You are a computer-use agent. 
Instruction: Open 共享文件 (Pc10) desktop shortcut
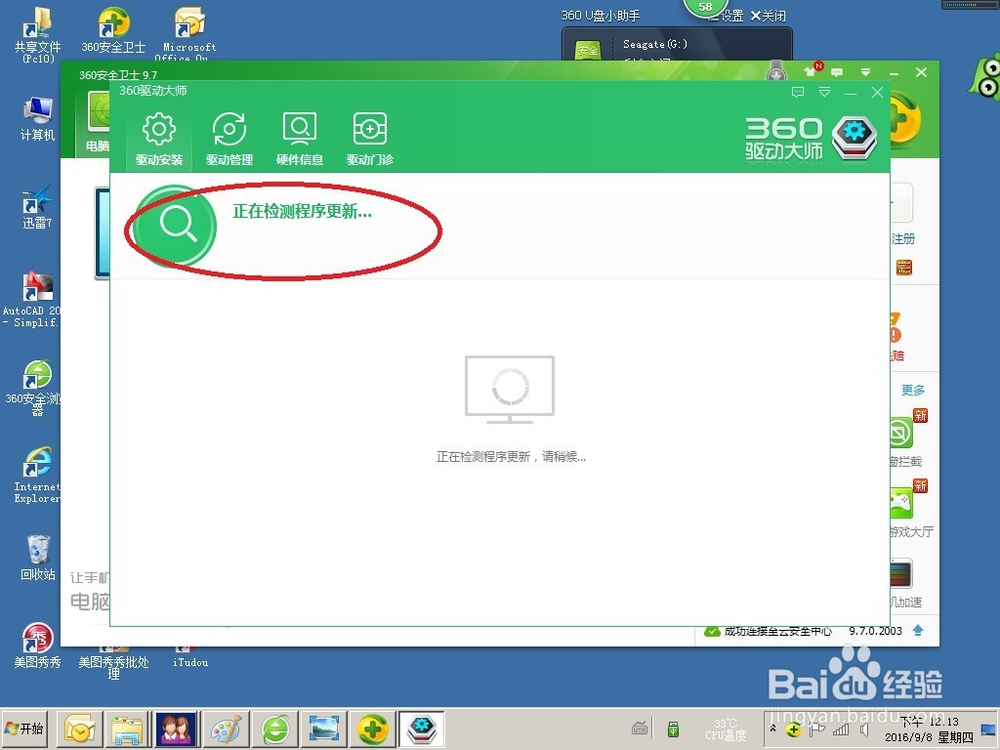point(37,35)
